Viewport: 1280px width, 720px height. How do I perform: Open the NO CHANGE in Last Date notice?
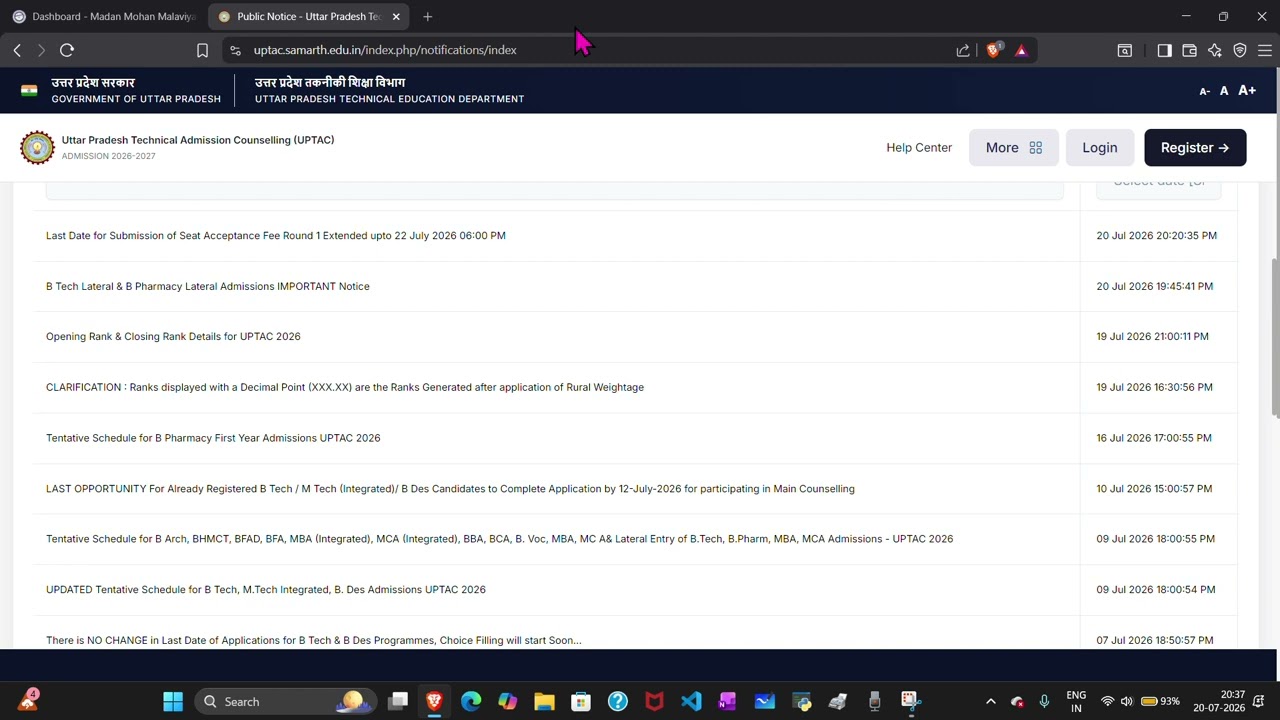pos(313,640)
